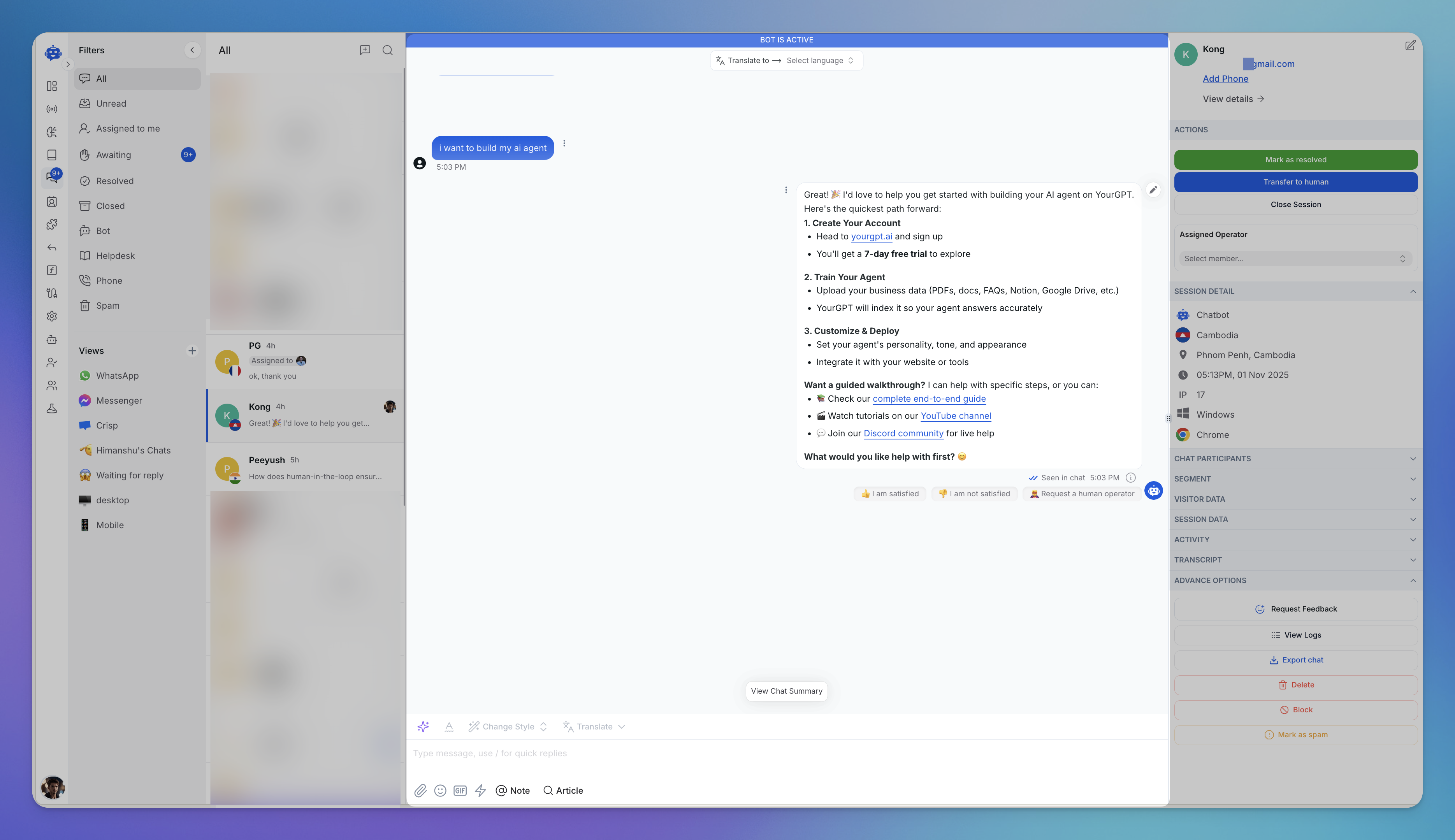1455x840 pixels.
Task: Insert a GIF from the composer toolbar
Action: (x=460, y=791)
